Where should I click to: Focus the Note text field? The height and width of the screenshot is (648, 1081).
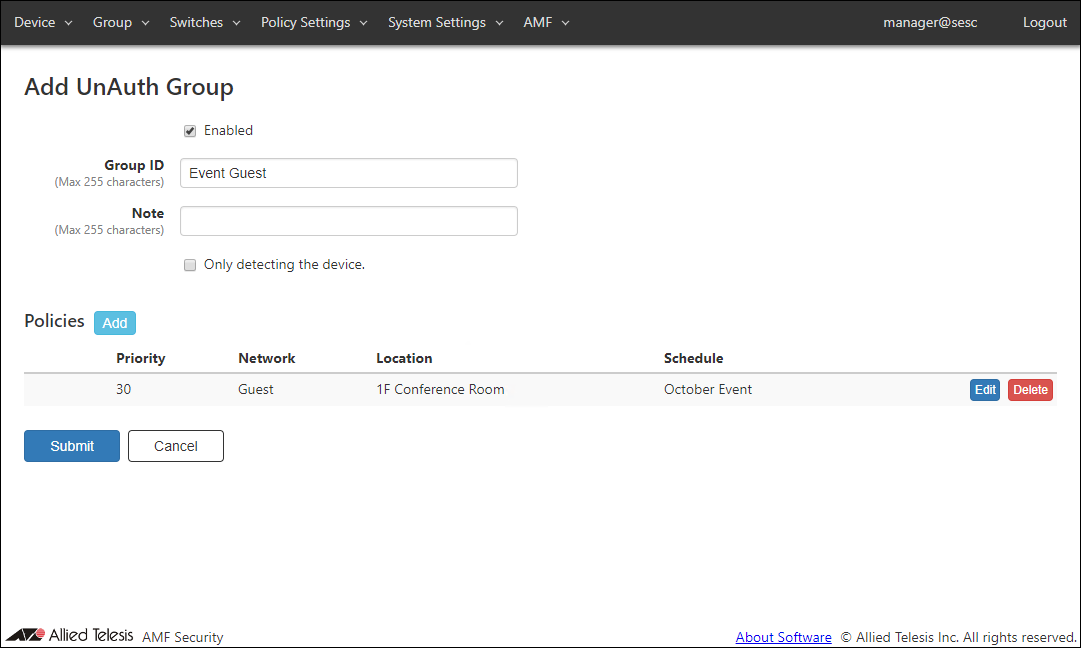348,221
